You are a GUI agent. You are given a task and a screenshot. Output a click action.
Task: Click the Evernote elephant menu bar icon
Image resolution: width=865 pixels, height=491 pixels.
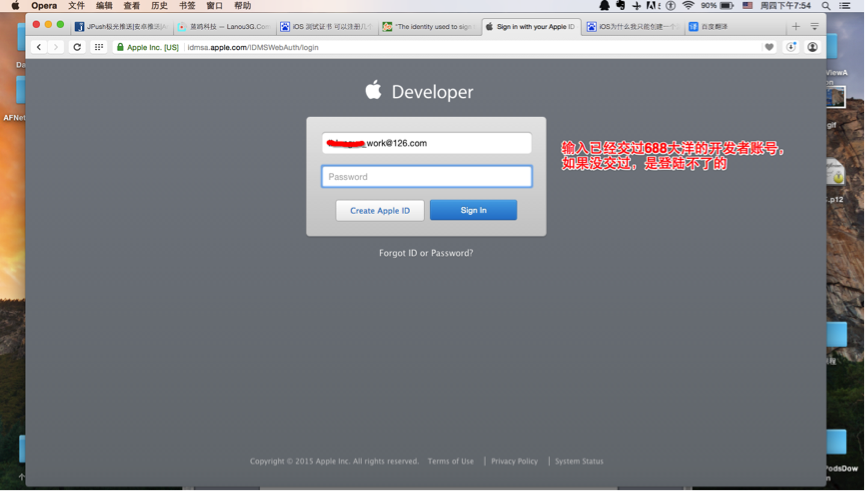[x=621, y=6]
